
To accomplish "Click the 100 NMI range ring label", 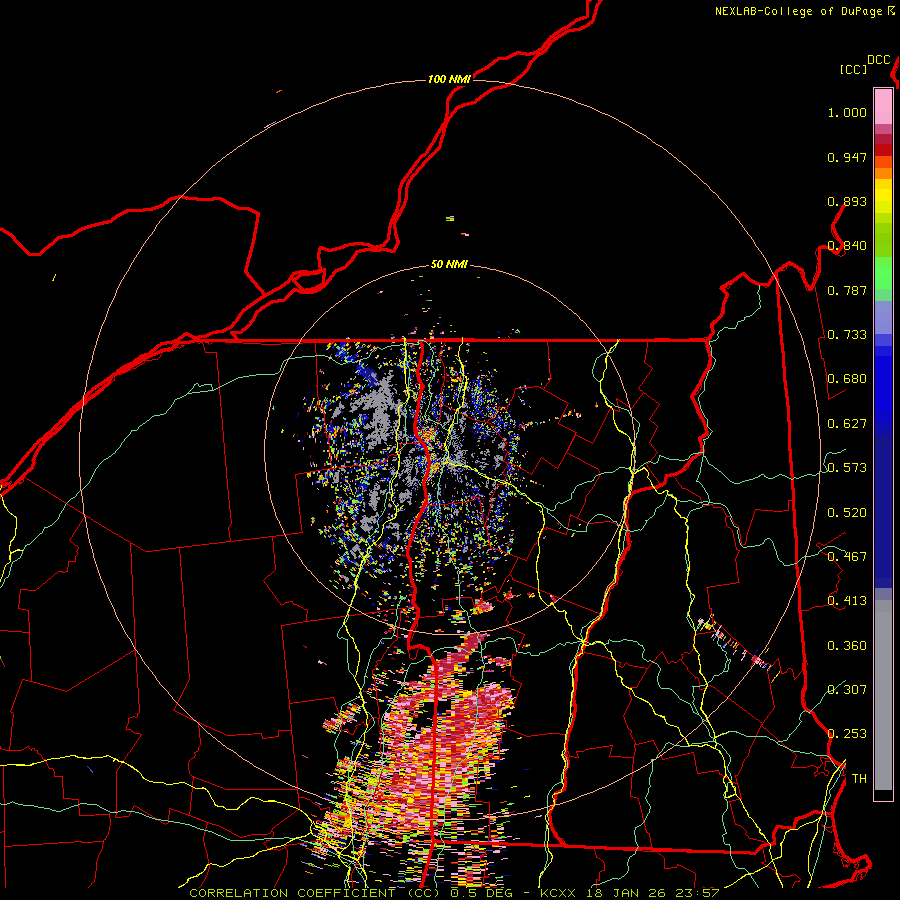I will [449, 79].
